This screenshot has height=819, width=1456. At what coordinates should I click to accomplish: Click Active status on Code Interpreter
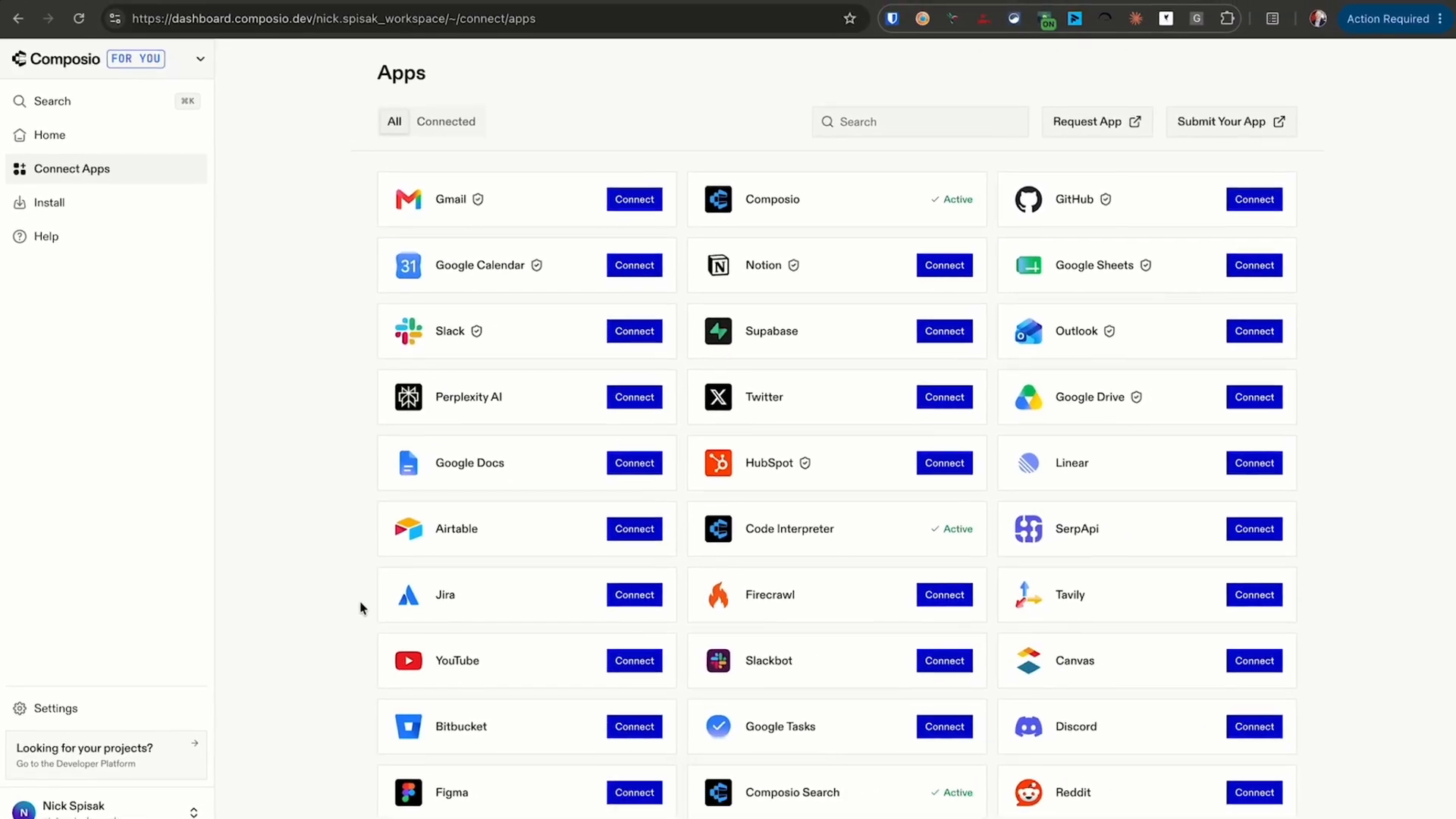pos(952,529)
